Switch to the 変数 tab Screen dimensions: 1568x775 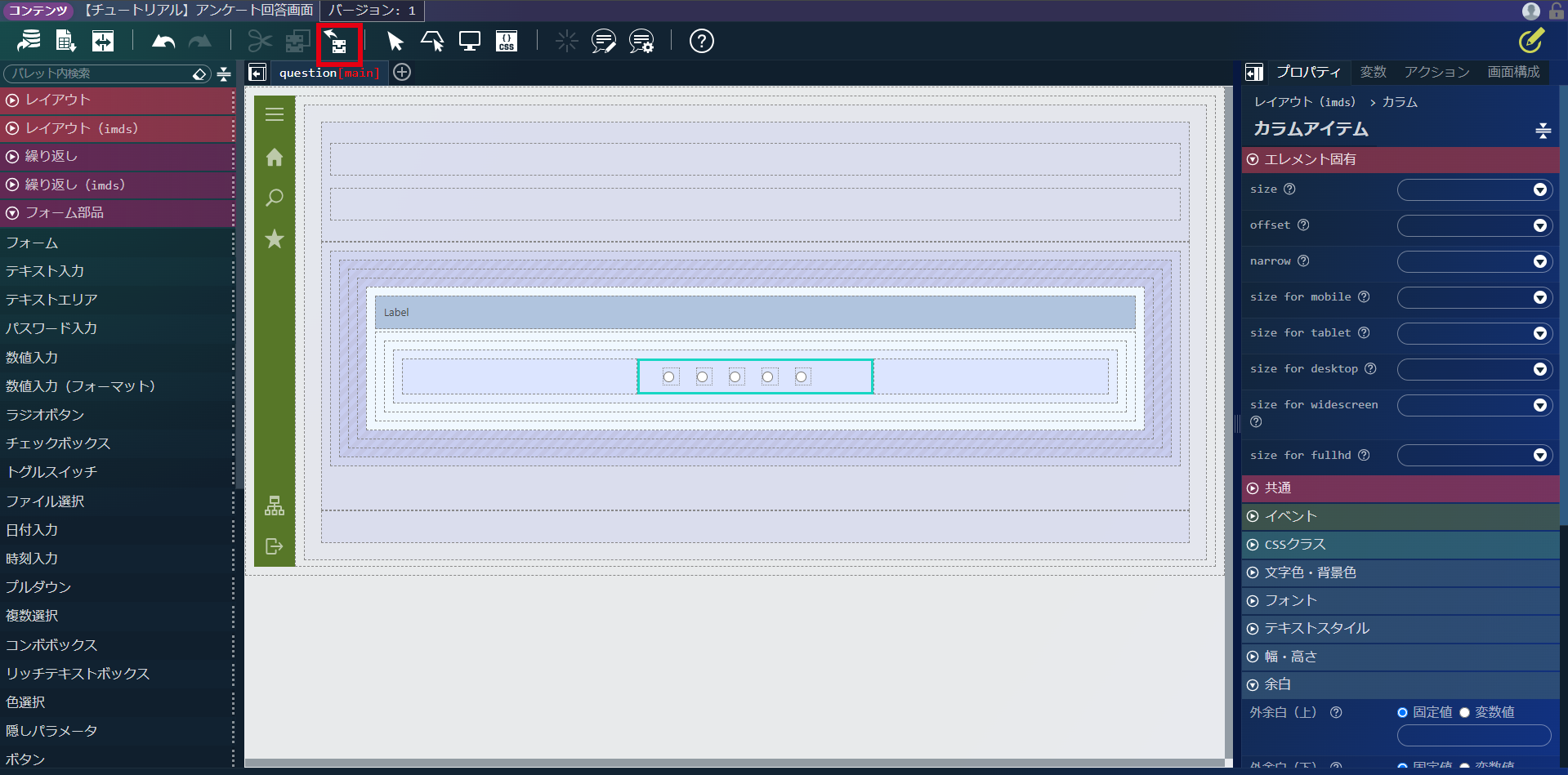[x=1373, y=72]
